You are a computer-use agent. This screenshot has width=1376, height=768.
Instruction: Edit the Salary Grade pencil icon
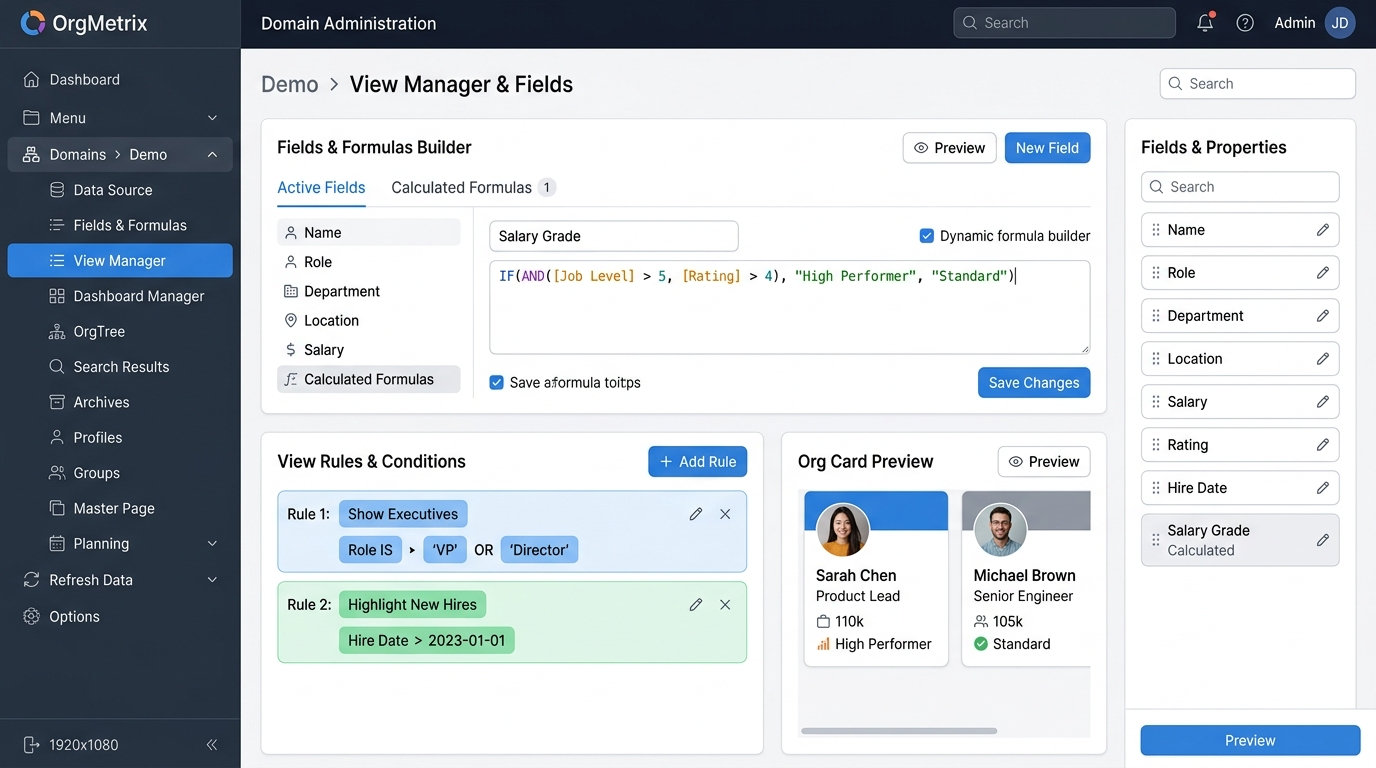coord(1323,540)
